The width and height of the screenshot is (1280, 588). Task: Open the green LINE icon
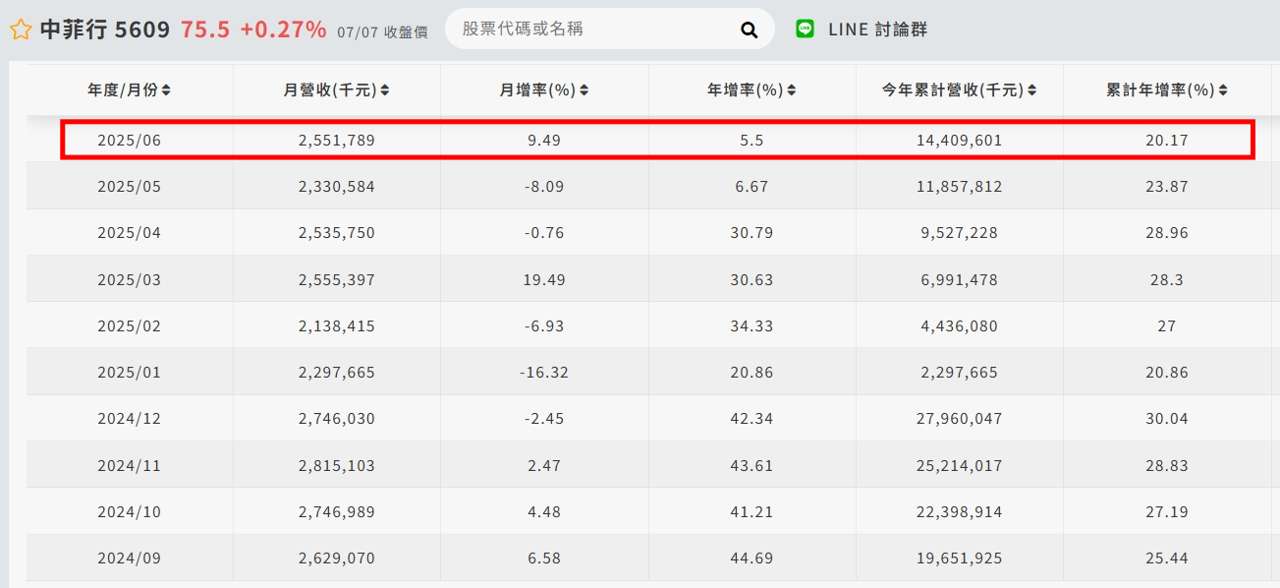coord(805,29)
